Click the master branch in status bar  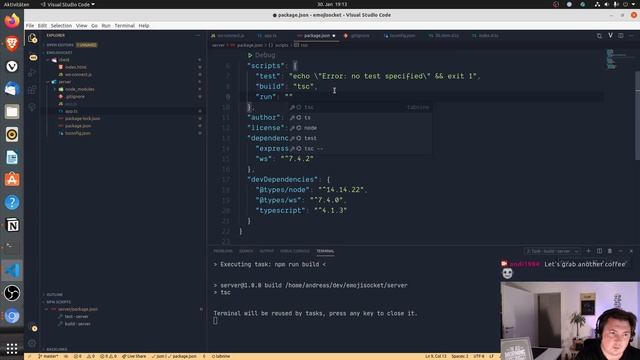click(x=48, y=356)
